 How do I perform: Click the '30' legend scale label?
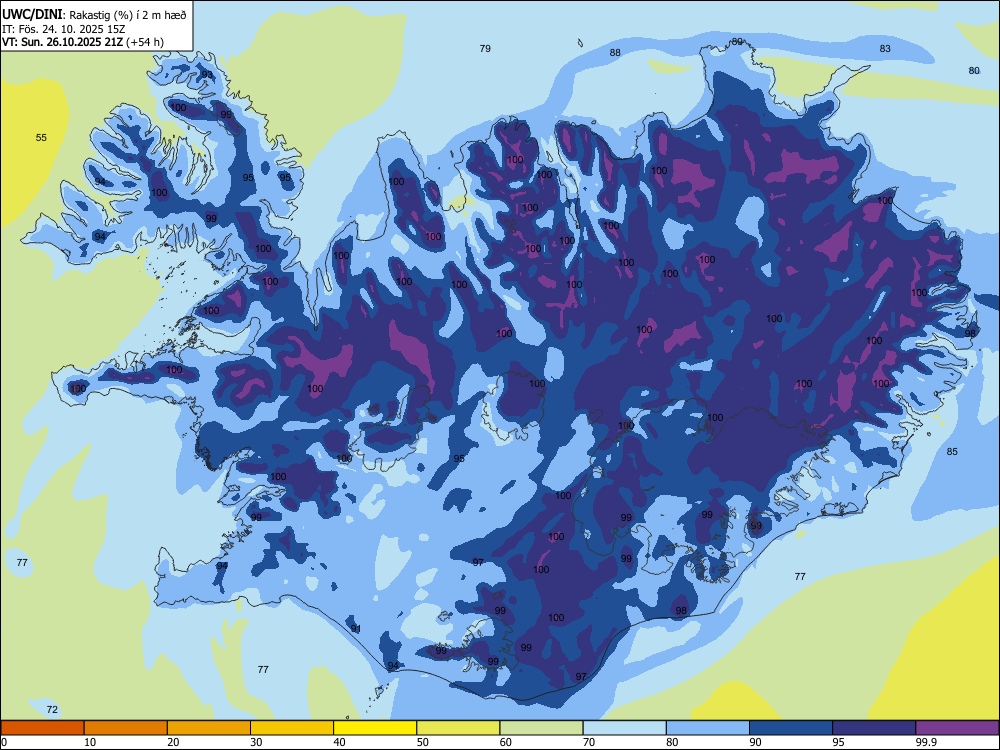point(256,742)
